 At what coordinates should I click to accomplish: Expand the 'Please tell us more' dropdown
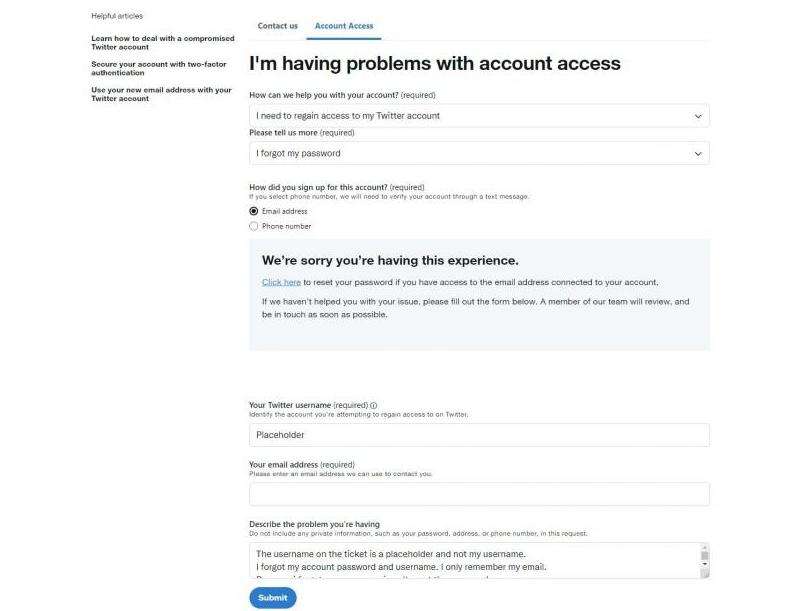click(478, 154)
